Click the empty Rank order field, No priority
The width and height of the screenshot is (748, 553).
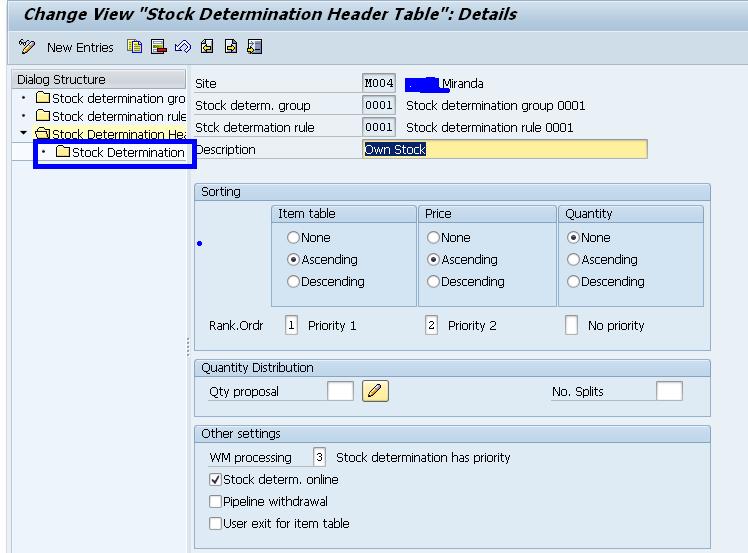pos(571,325)
